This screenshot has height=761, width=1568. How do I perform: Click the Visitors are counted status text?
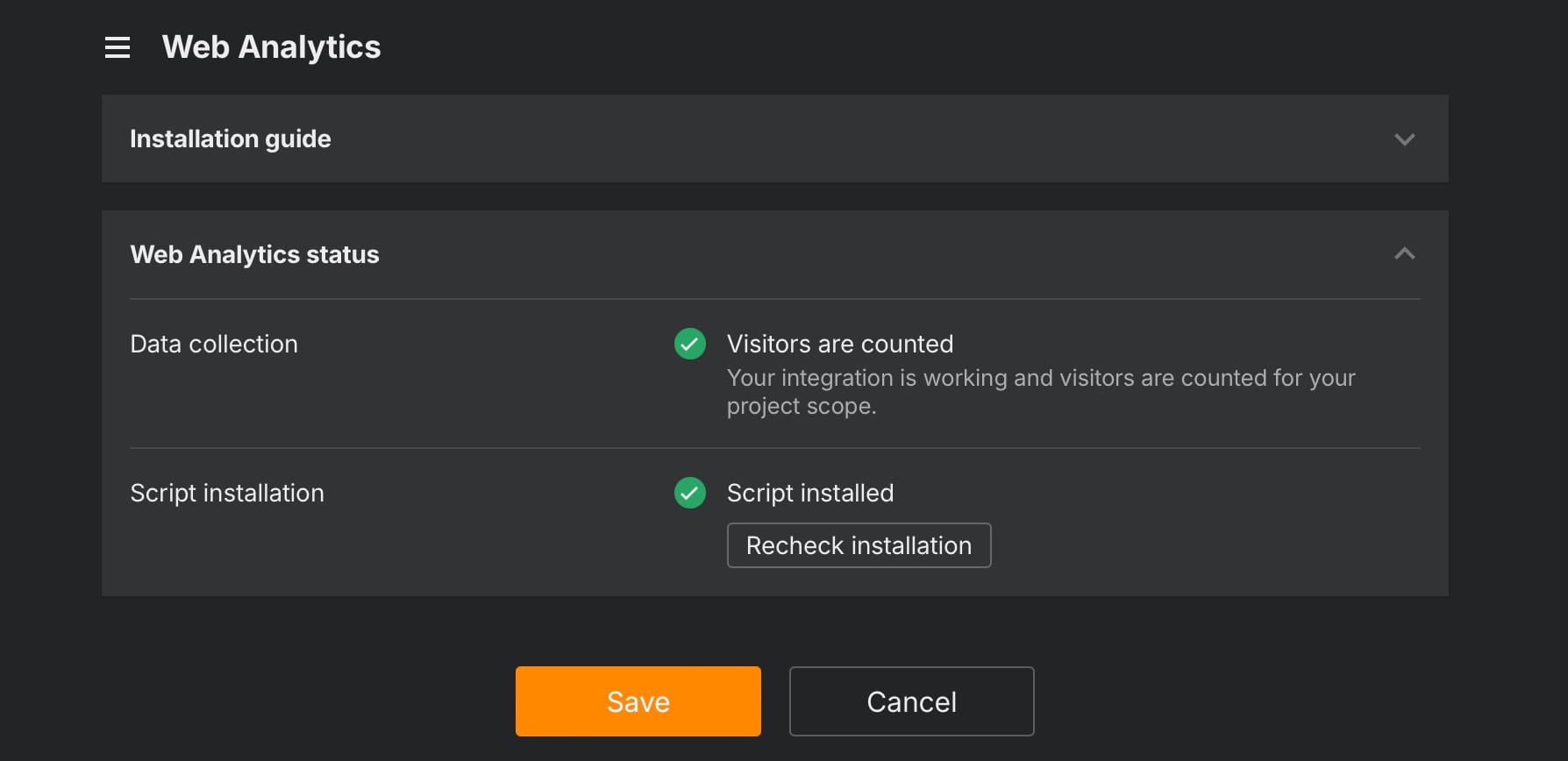[839, 344]
